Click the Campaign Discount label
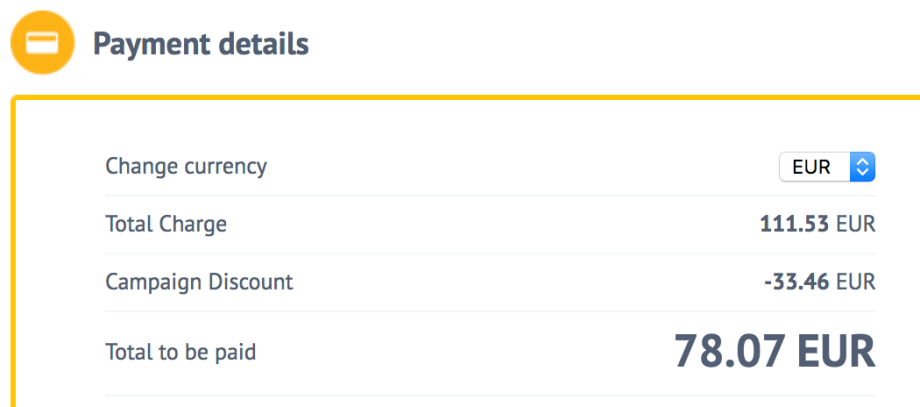Screen dimensions: 920x407 (199, 282)
